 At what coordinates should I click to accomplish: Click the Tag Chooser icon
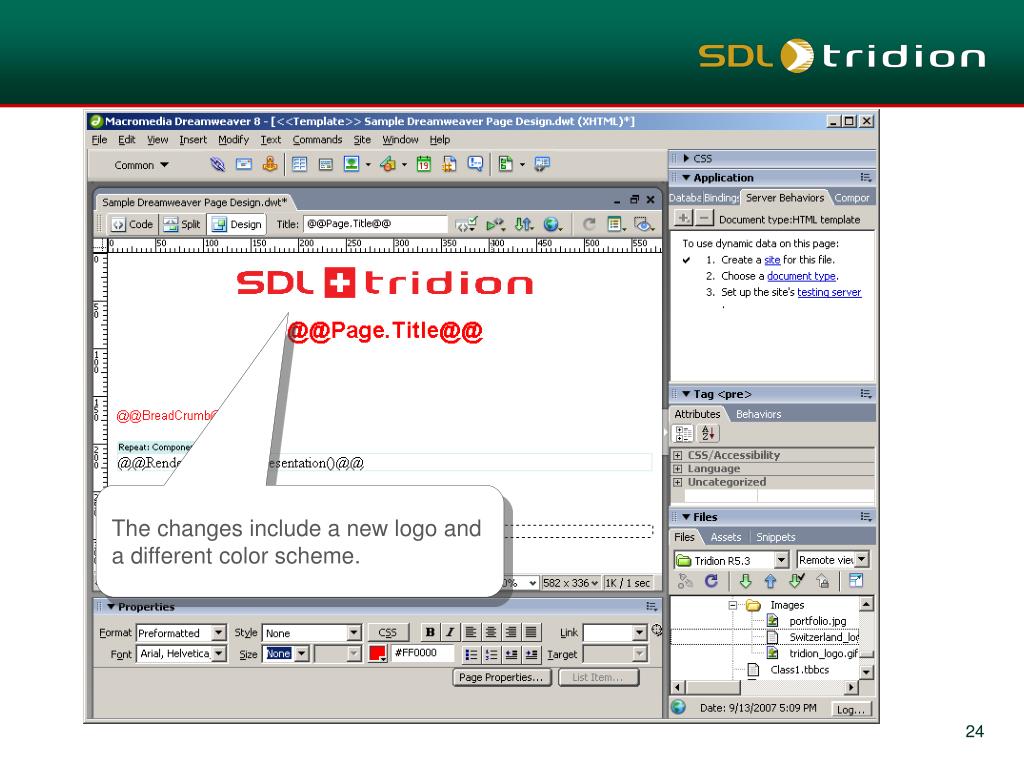point(541,165)
